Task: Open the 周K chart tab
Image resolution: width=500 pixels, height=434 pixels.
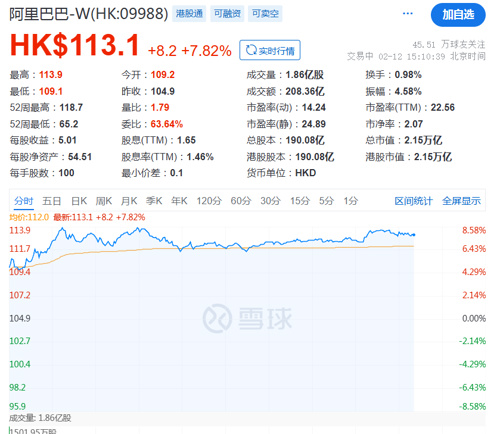Action: pyautogui.click(x=104, y=201)
